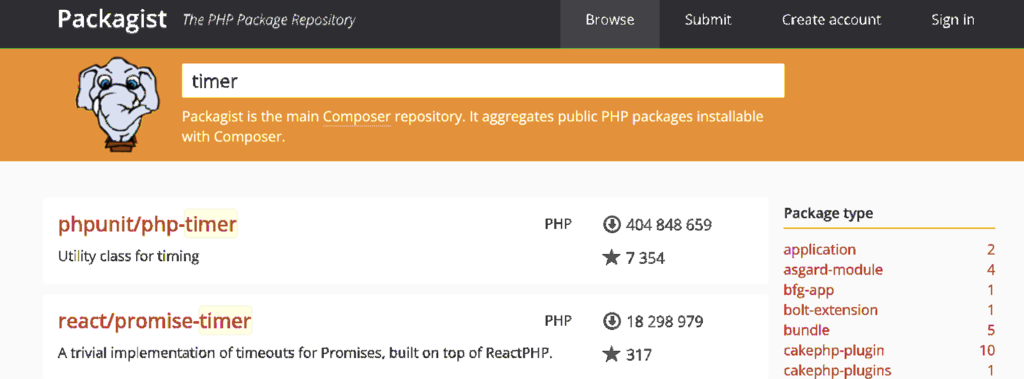Select Sign in in header
Screen dimensions: 1024x379
pyautogui.click(x=953, y=20)
